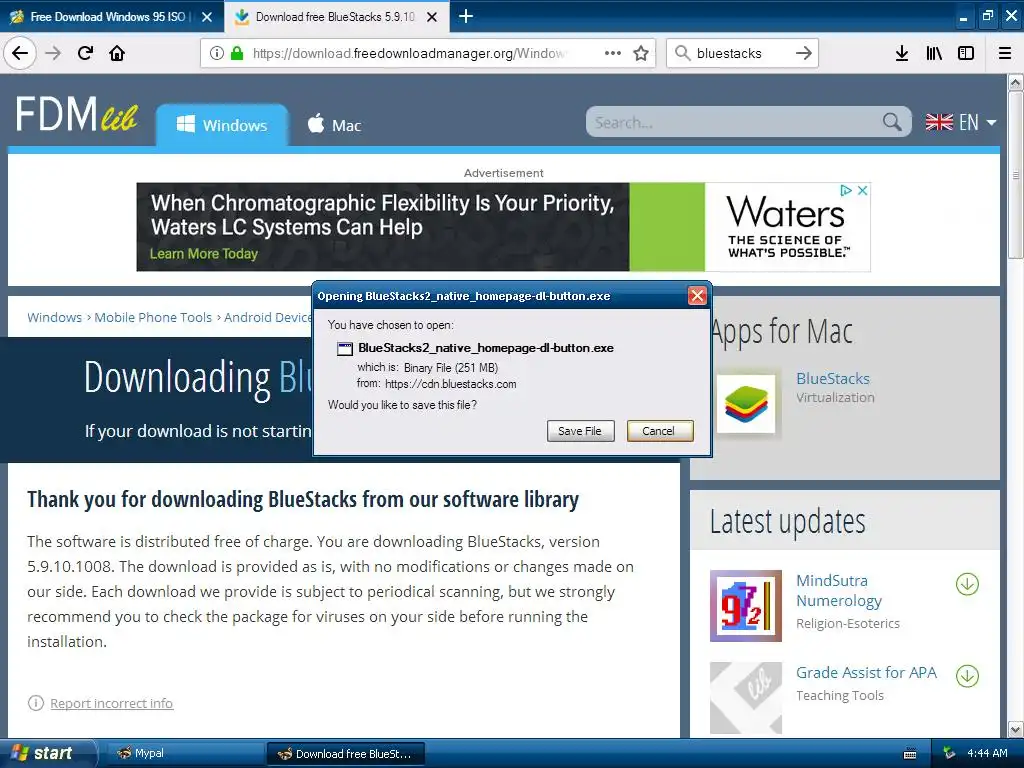Download MindSutra Numerology via green arrow
Image resolution: width=1024 pixels, height=768 pixels.
point(967,584)
